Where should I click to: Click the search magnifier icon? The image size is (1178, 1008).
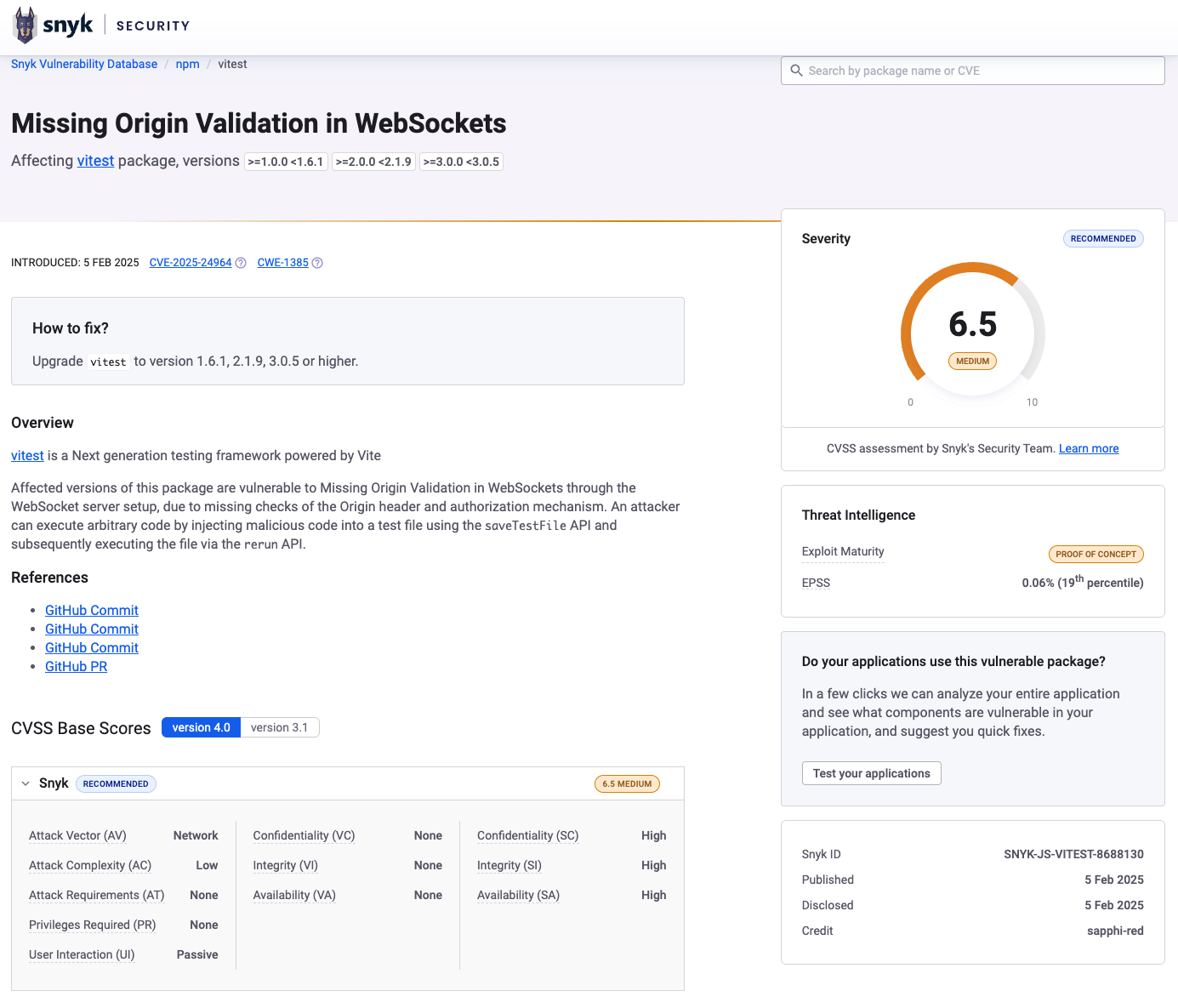[796, 71]
